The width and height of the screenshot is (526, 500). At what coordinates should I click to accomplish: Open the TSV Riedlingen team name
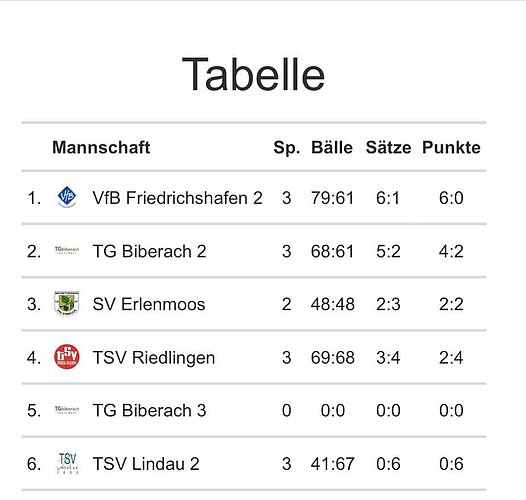[x=154, y=358]
